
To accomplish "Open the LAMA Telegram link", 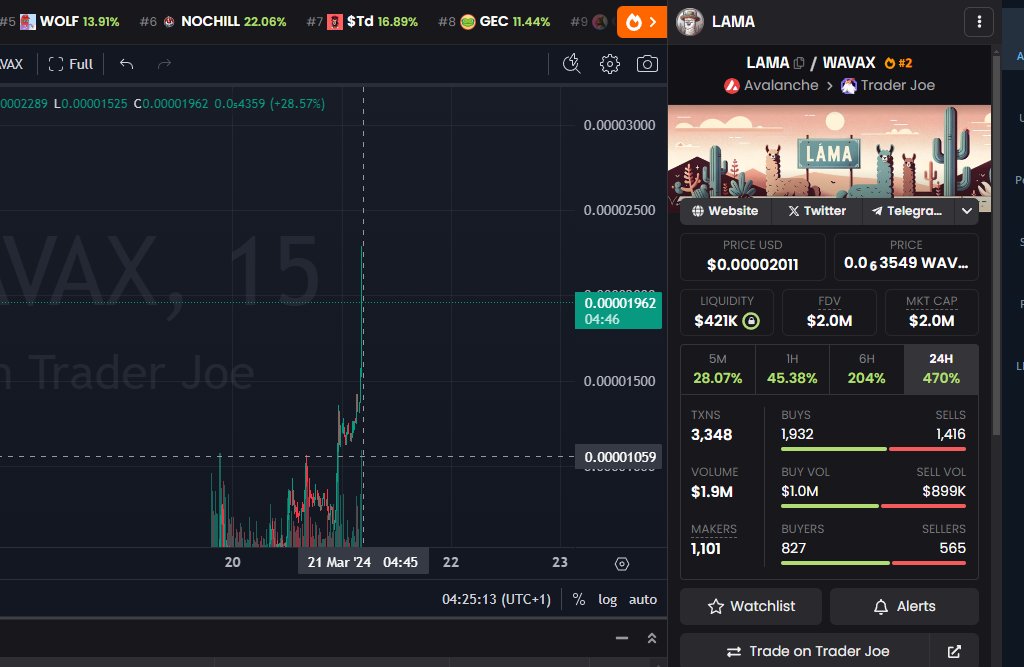I will (x=908, y=211).
